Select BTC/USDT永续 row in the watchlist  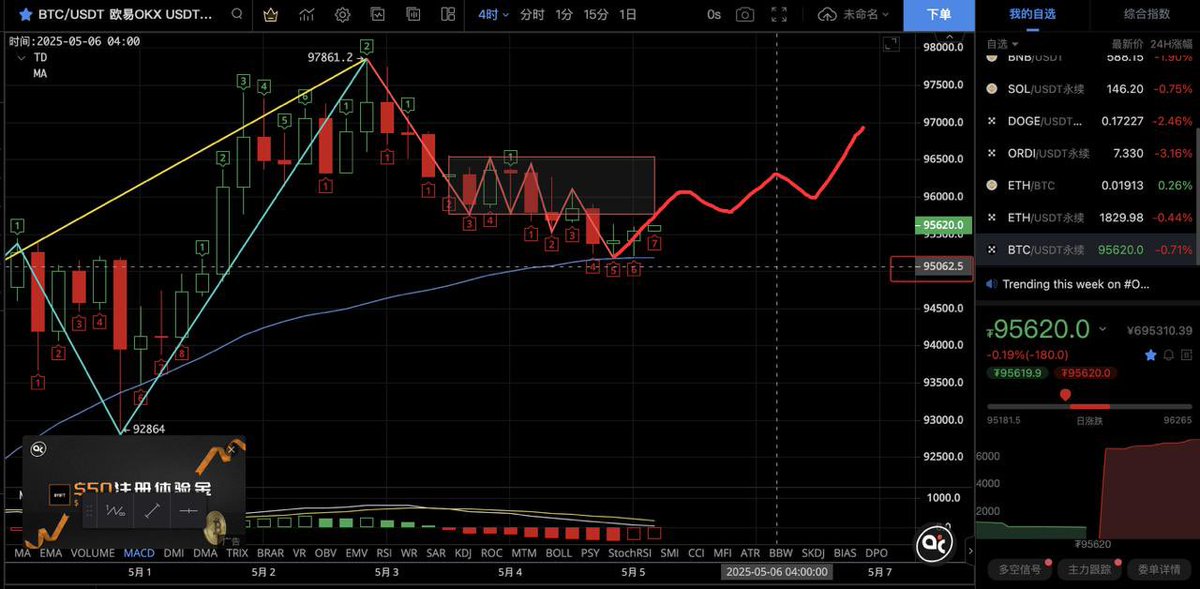click(1088, 249)
